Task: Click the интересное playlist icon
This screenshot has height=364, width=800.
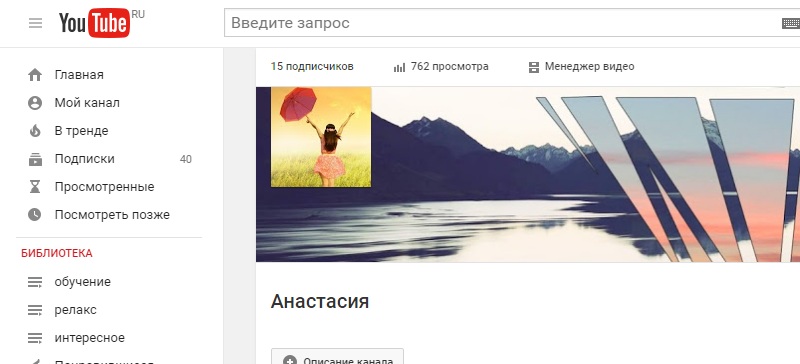Action: pos(35,338)
